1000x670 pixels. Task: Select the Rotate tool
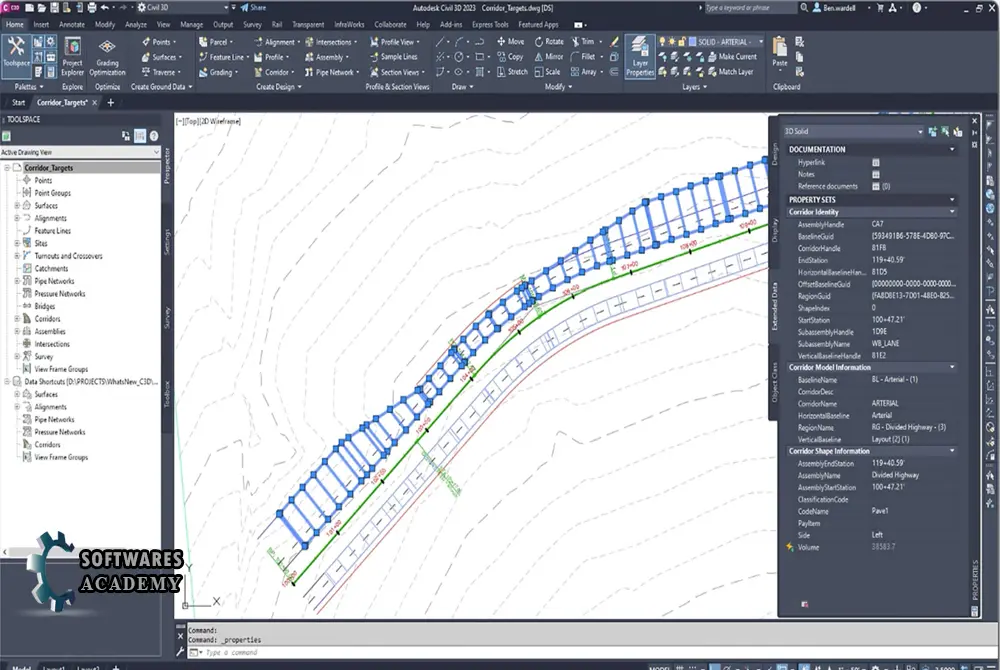pyautogui.click(x=549, y=41)
